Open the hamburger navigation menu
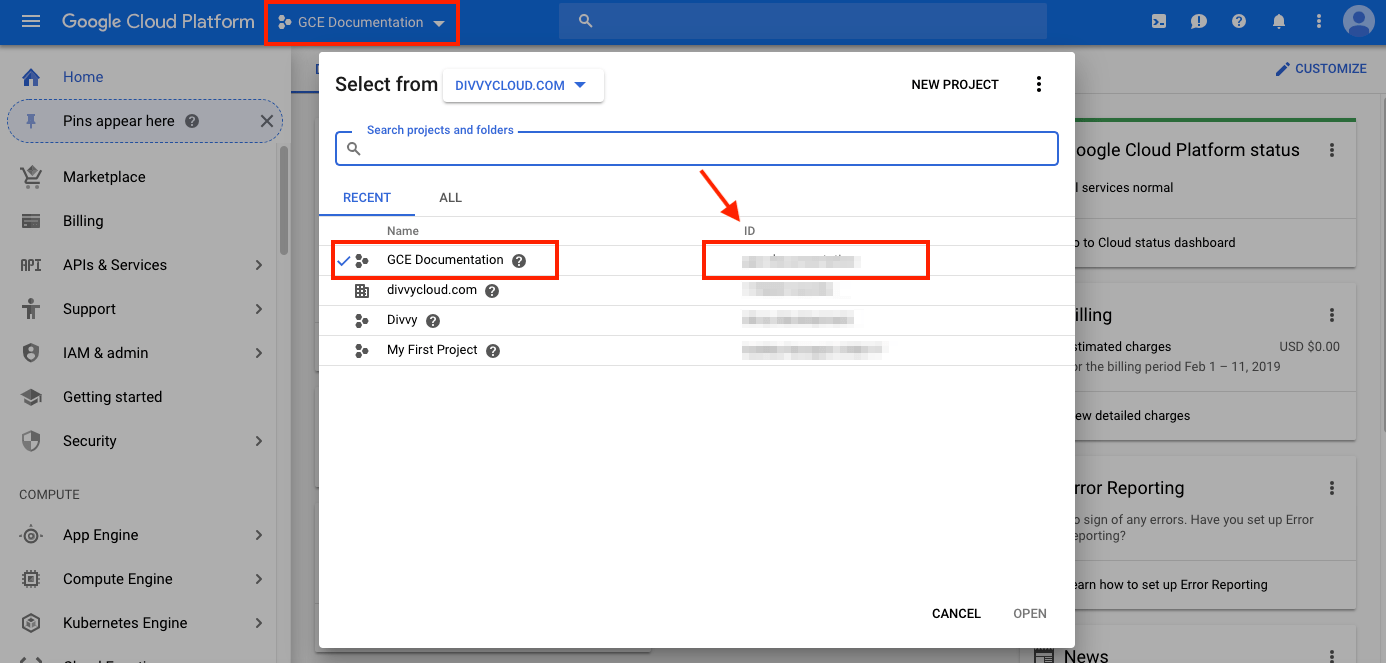This screenshot has width=1386, height=663. [31, 21]
